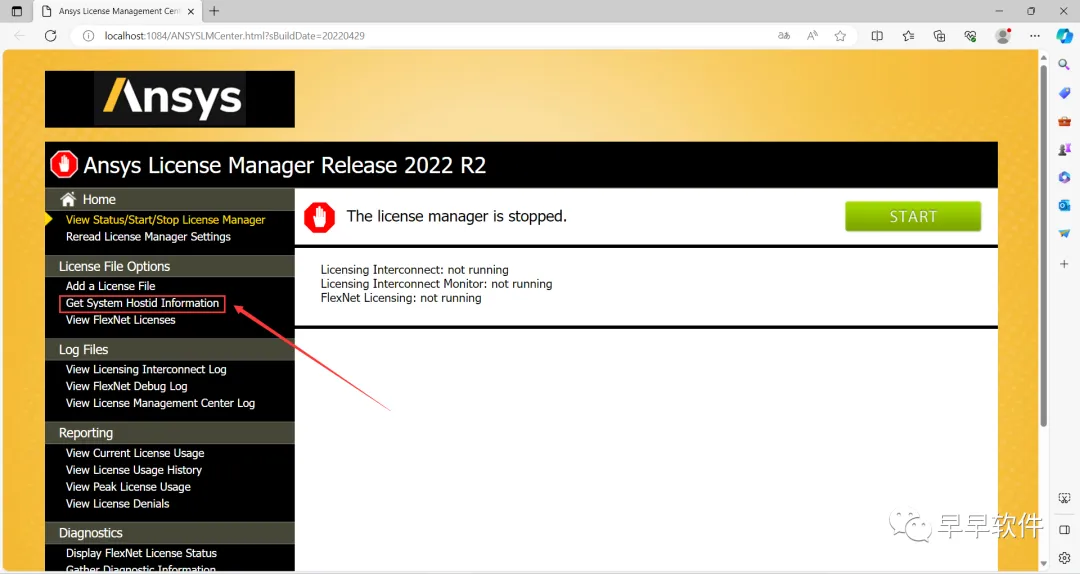Click the site information icon in address bar
The image size is (1080, 574).
pos(88,36)
